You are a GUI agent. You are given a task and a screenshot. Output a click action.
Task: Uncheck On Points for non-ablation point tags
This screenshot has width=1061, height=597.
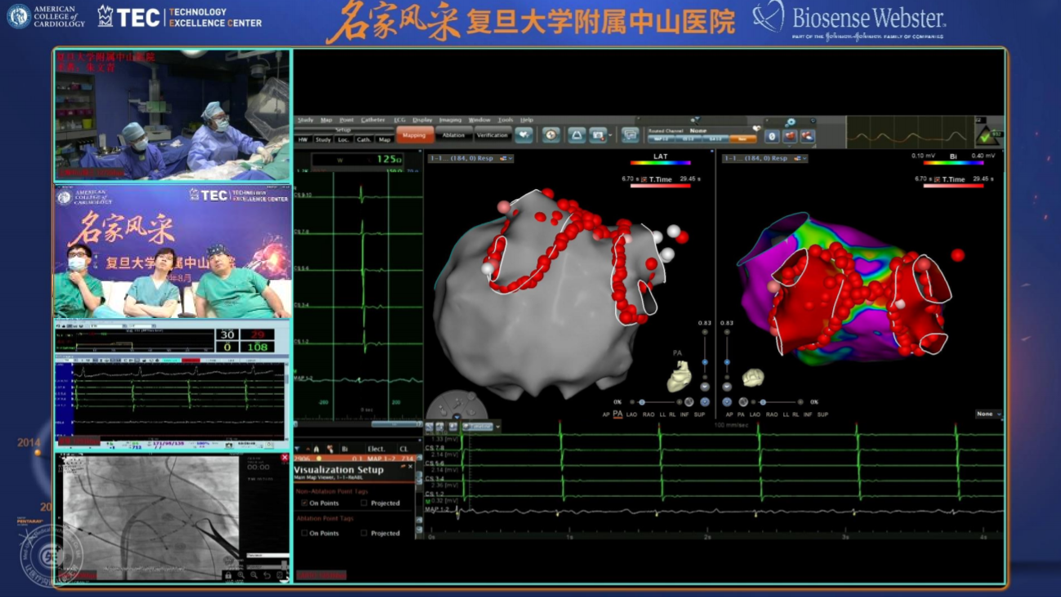(x=305, y=503)
